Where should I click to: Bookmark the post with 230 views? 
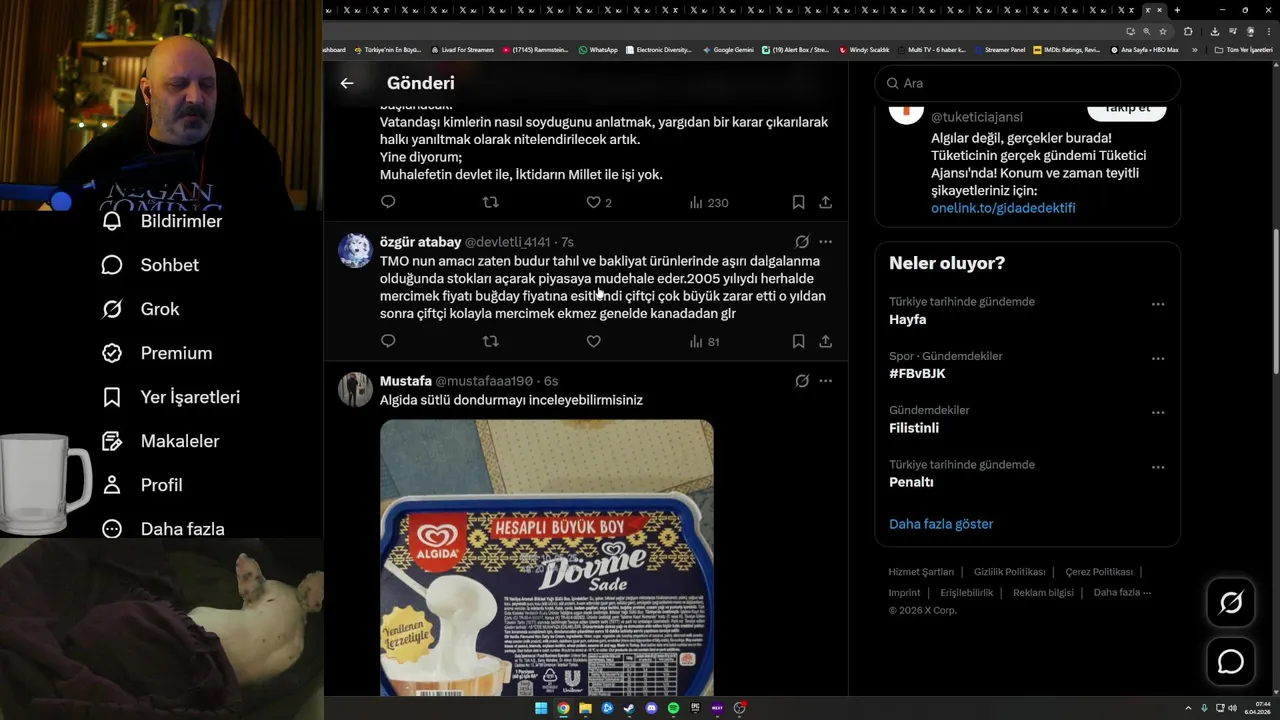click(798, 202)
